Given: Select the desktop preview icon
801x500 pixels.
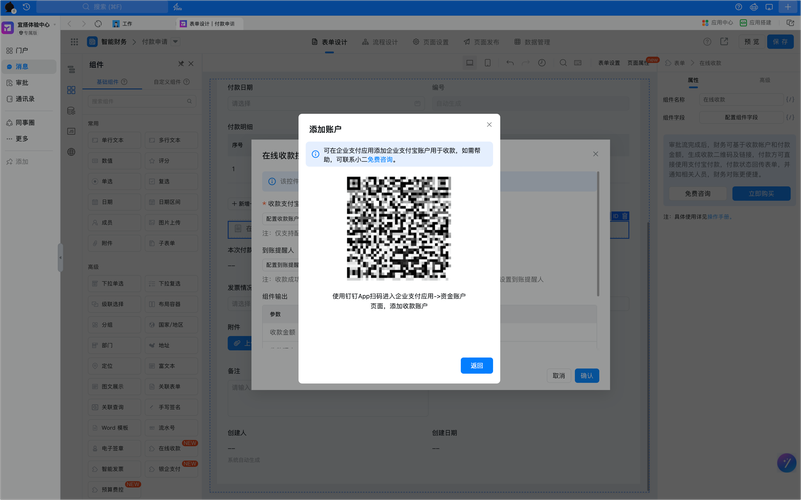Looking at the screenshot, I should [x=469, y=63].
